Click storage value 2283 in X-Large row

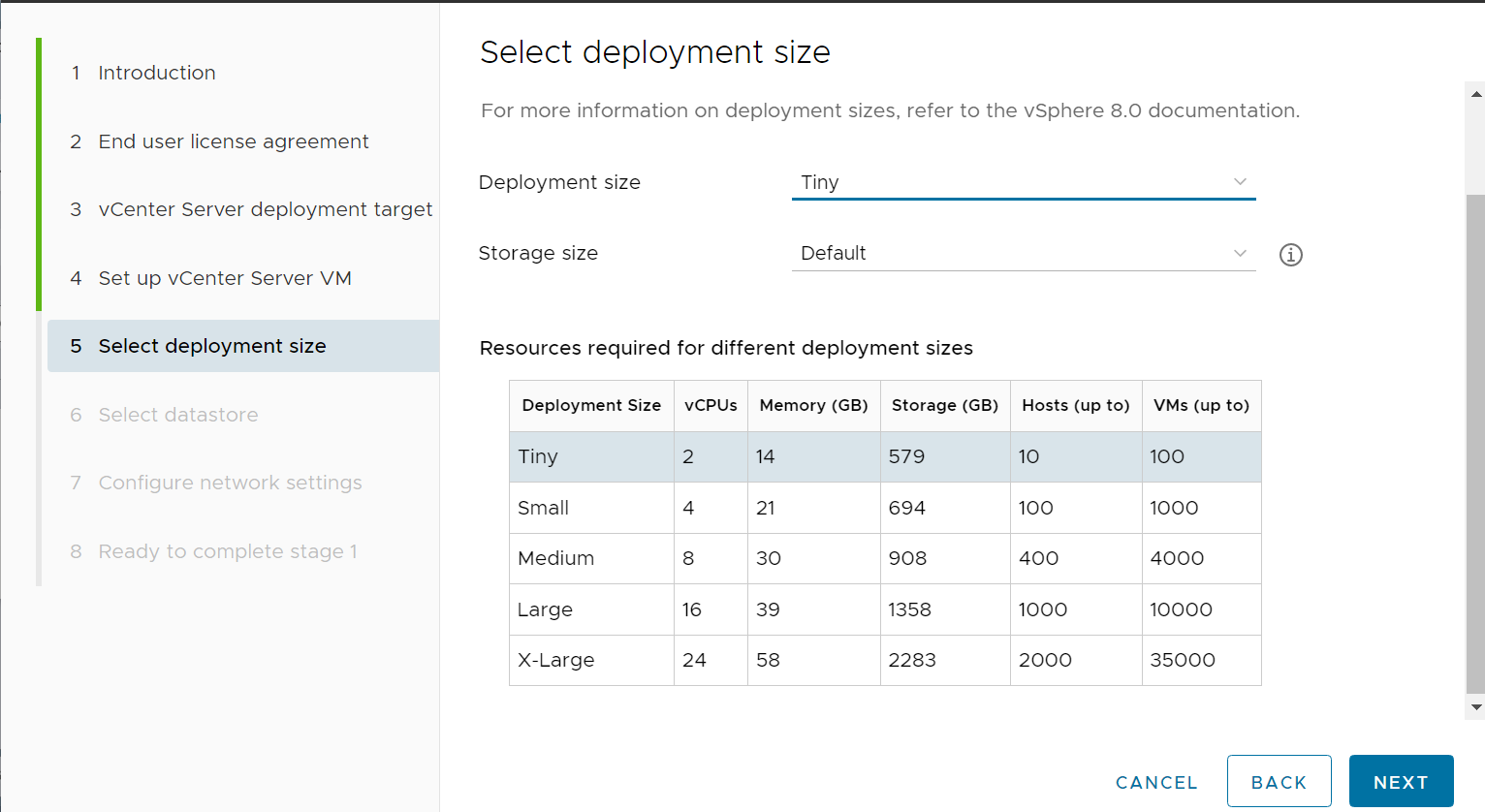(912, 660)
